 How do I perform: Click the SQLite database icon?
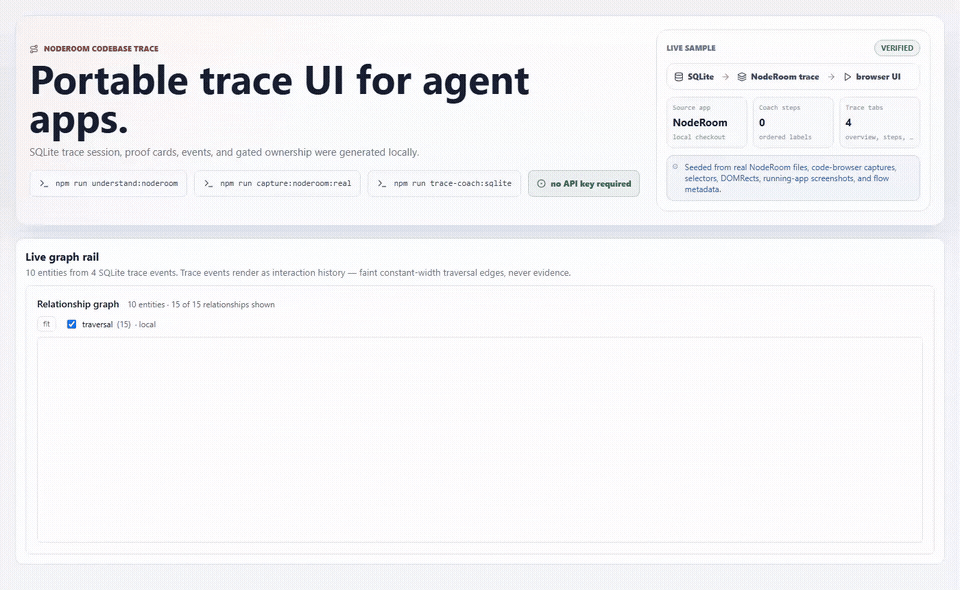click(x=678, y=77)
